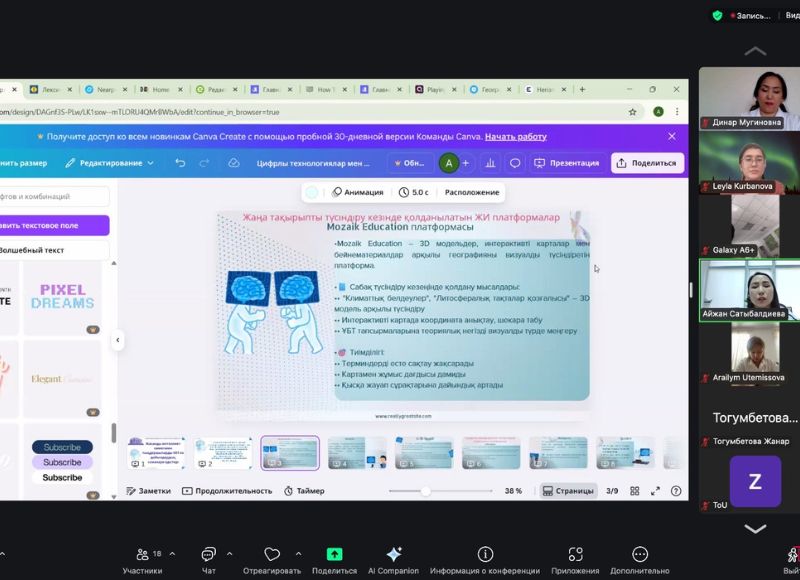Image resolution: width=800 pixels, height=580 pixels.
Task: Click the cloud save status icon
Action: [x=234, y=163]
